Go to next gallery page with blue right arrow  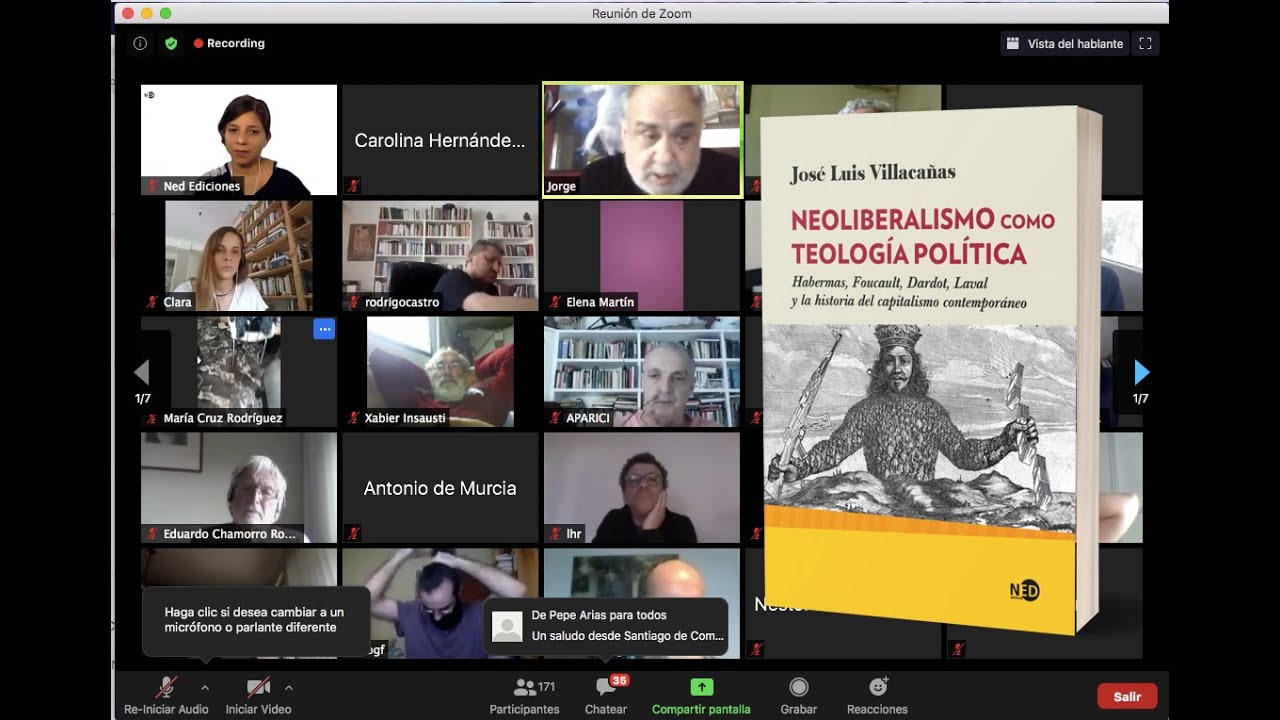(x=1141, y=373)
